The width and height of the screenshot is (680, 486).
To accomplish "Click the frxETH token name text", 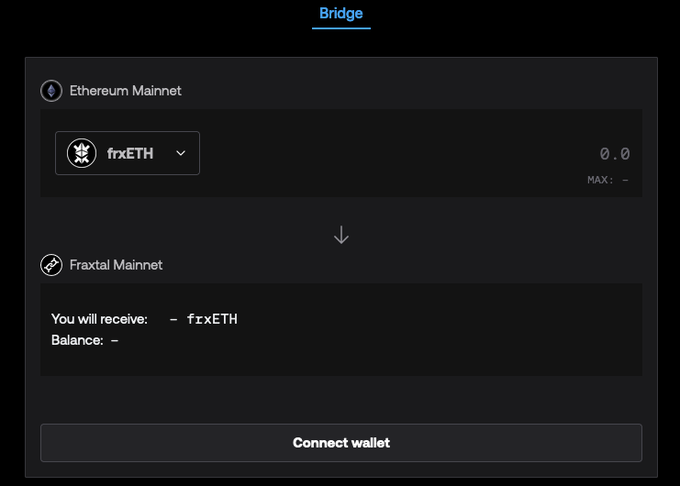I will (130, 153).
